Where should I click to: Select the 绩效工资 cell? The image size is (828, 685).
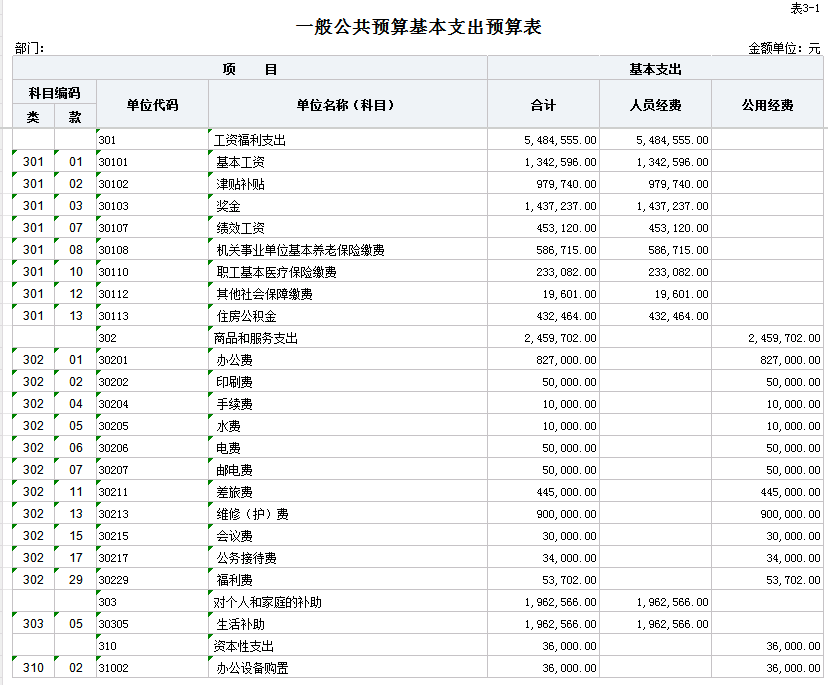click(x=347, y=228)
